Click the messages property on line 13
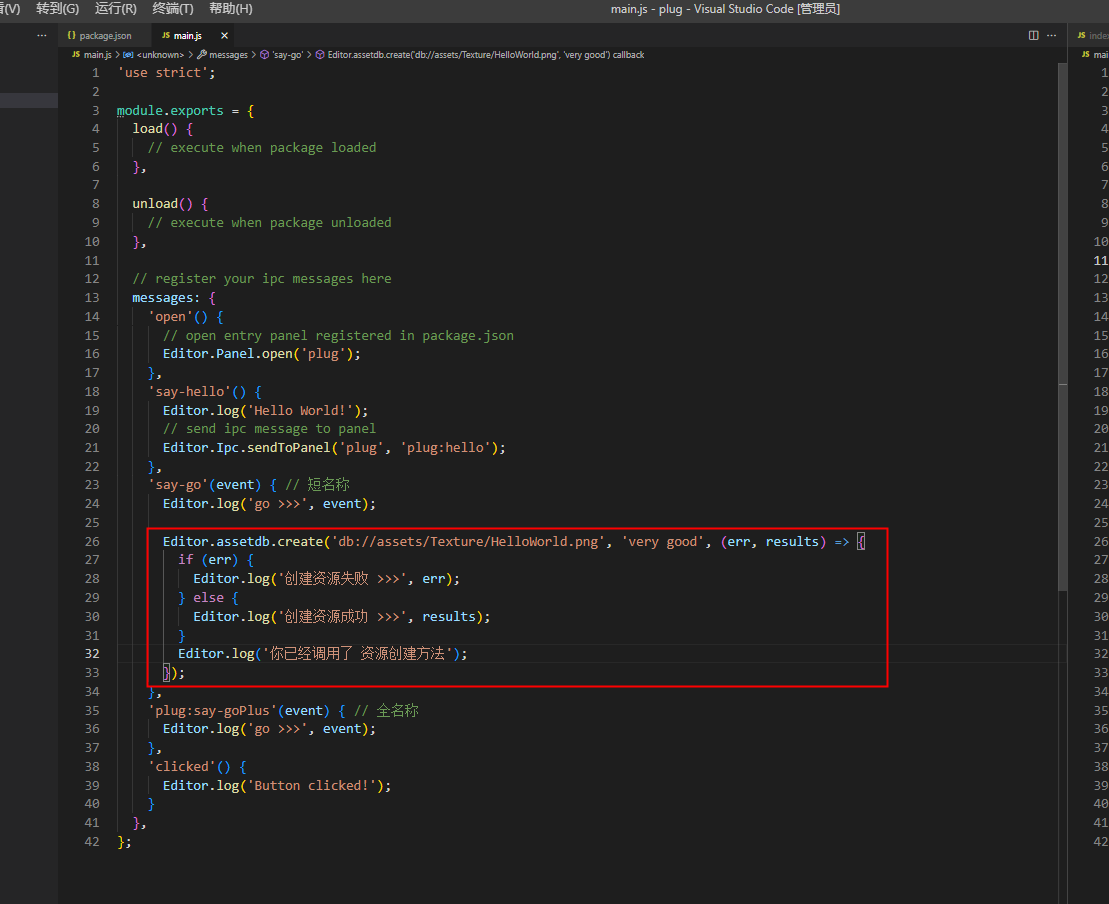 (x=162, y=298)
